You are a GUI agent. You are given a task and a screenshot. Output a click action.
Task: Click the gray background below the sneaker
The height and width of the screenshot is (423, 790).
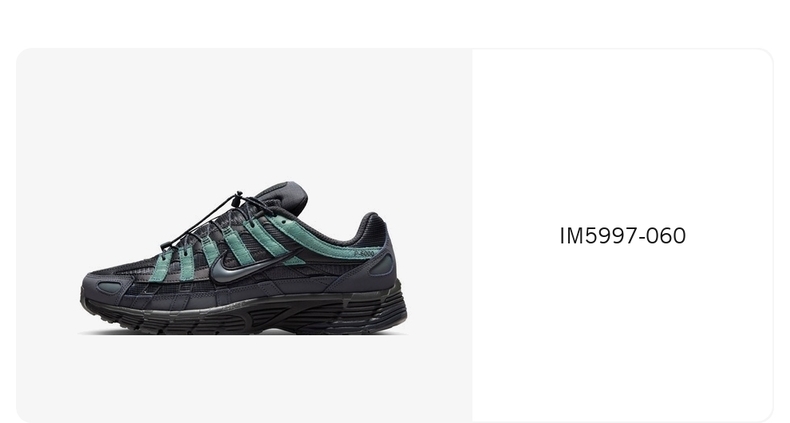click(244, 378)
